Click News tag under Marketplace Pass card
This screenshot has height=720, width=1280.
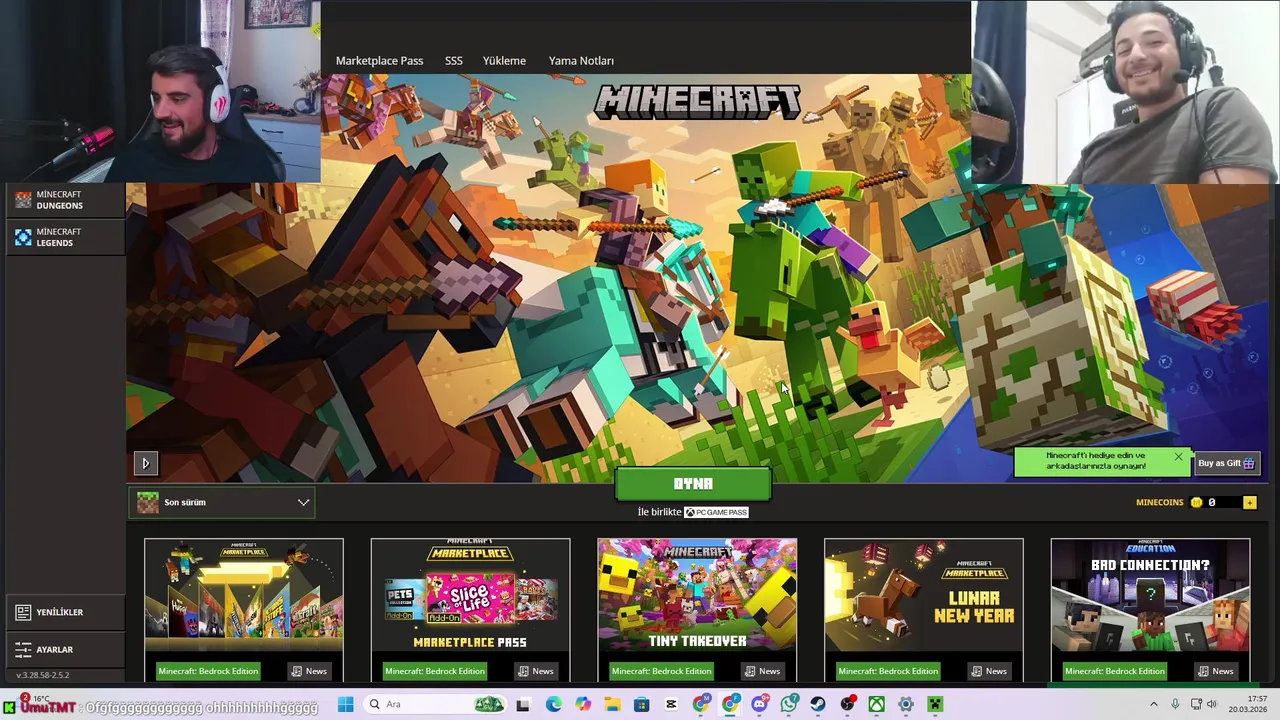[x=536, y=671]
